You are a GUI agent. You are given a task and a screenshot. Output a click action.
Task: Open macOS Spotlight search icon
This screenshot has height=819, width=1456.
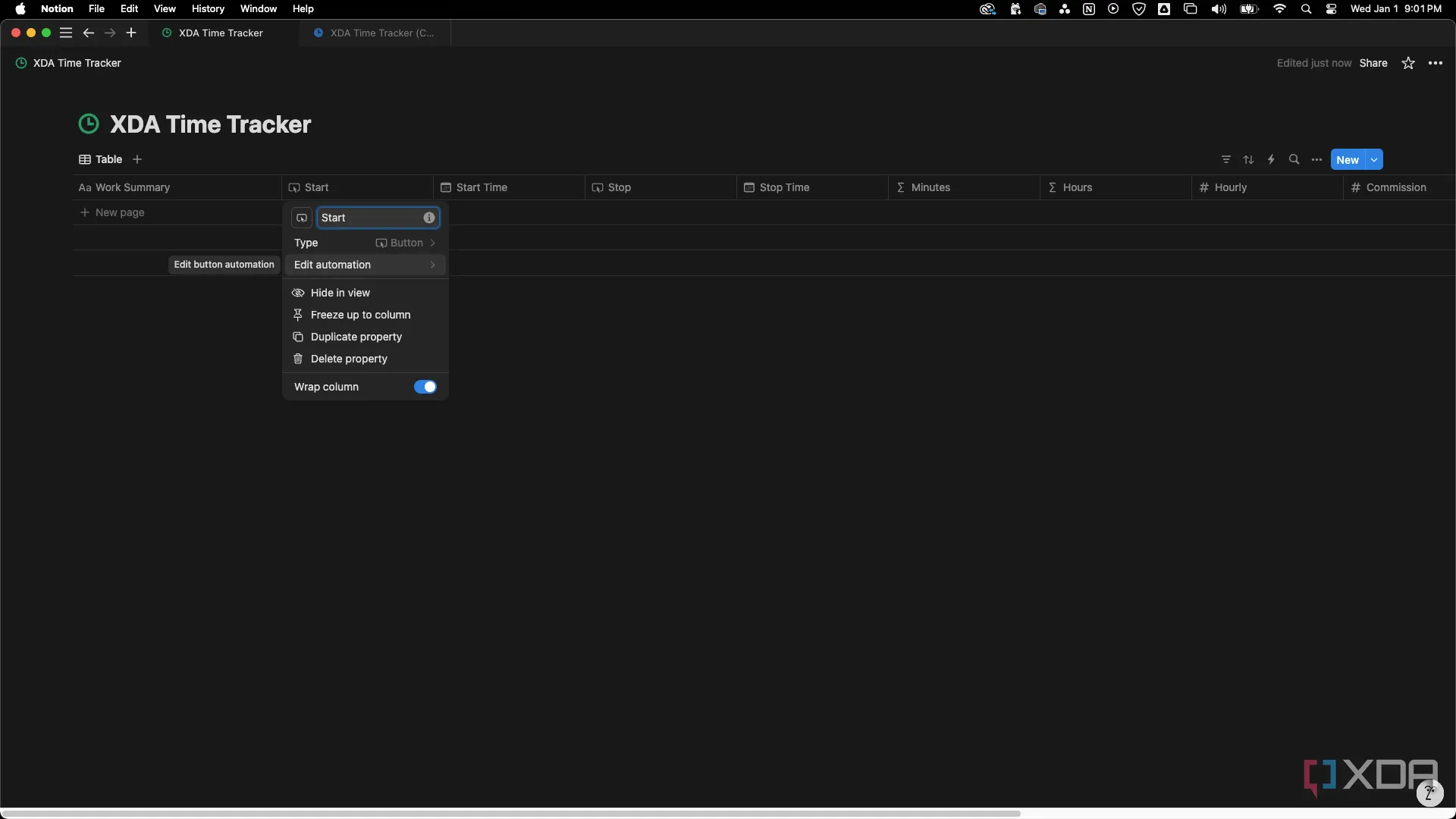click(x=1306, y=9)
